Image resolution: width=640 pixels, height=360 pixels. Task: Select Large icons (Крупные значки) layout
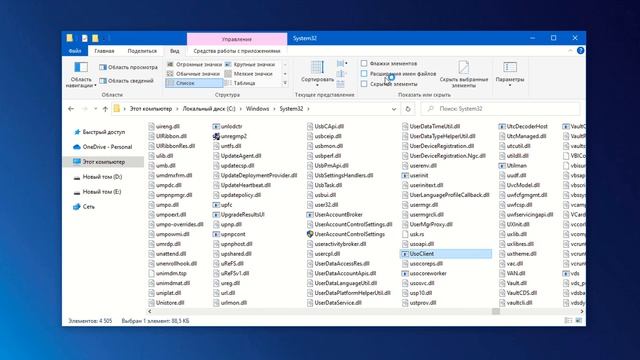pos(251,64)
